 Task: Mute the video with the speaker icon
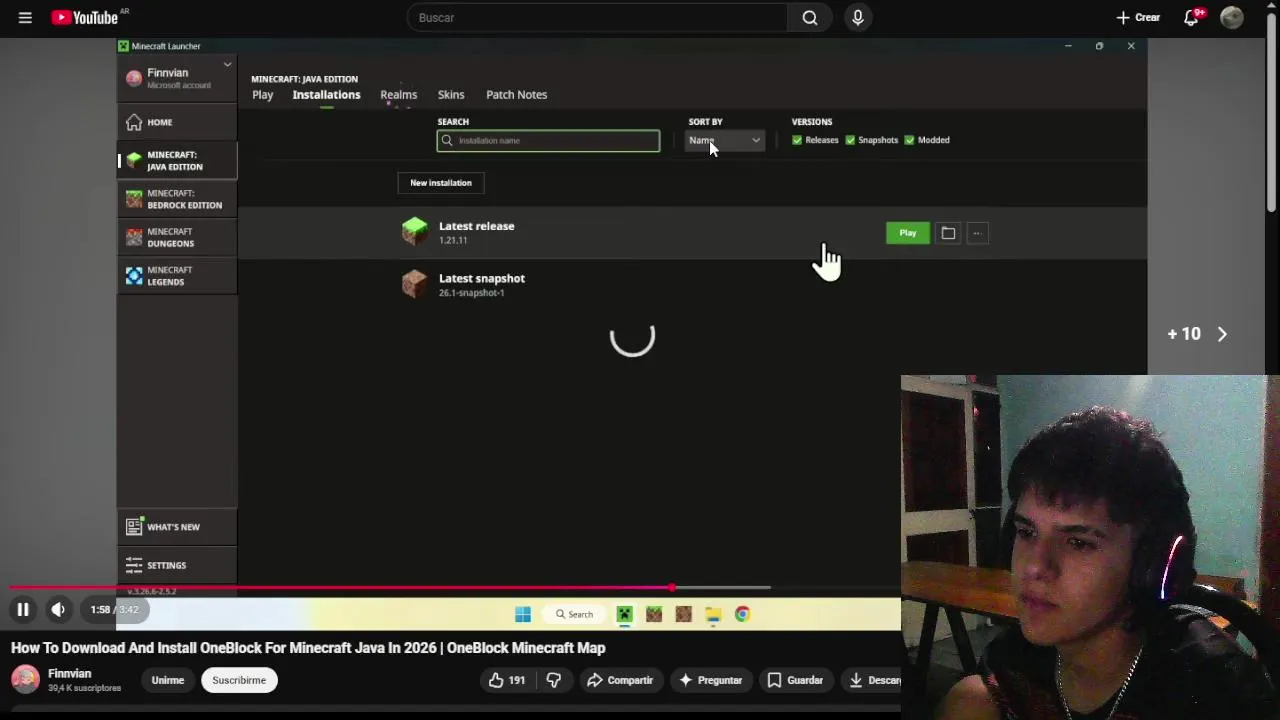[x=58, y=609]
